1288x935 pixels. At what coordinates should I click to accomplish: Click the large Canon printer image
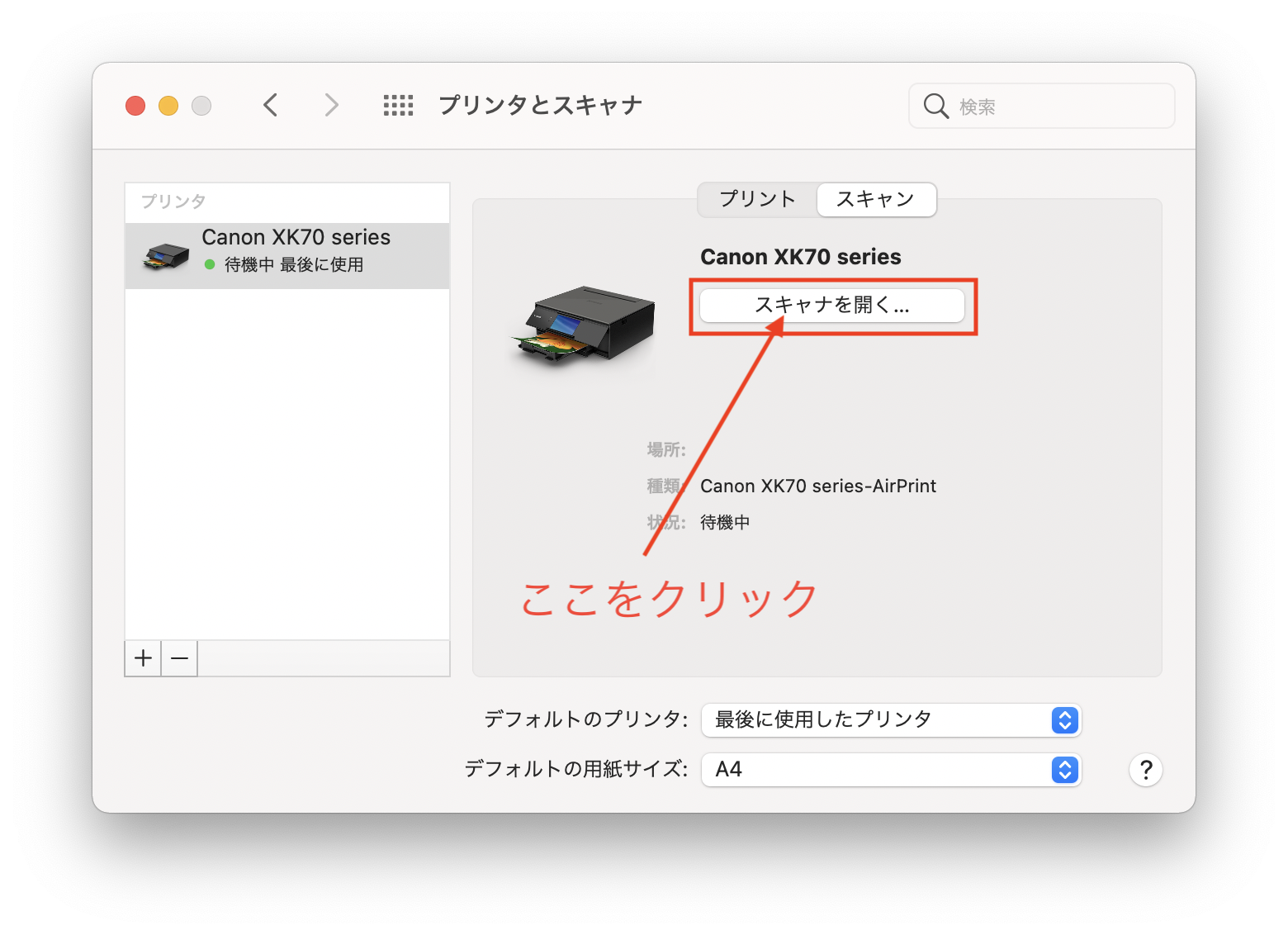tap(583, 325)
